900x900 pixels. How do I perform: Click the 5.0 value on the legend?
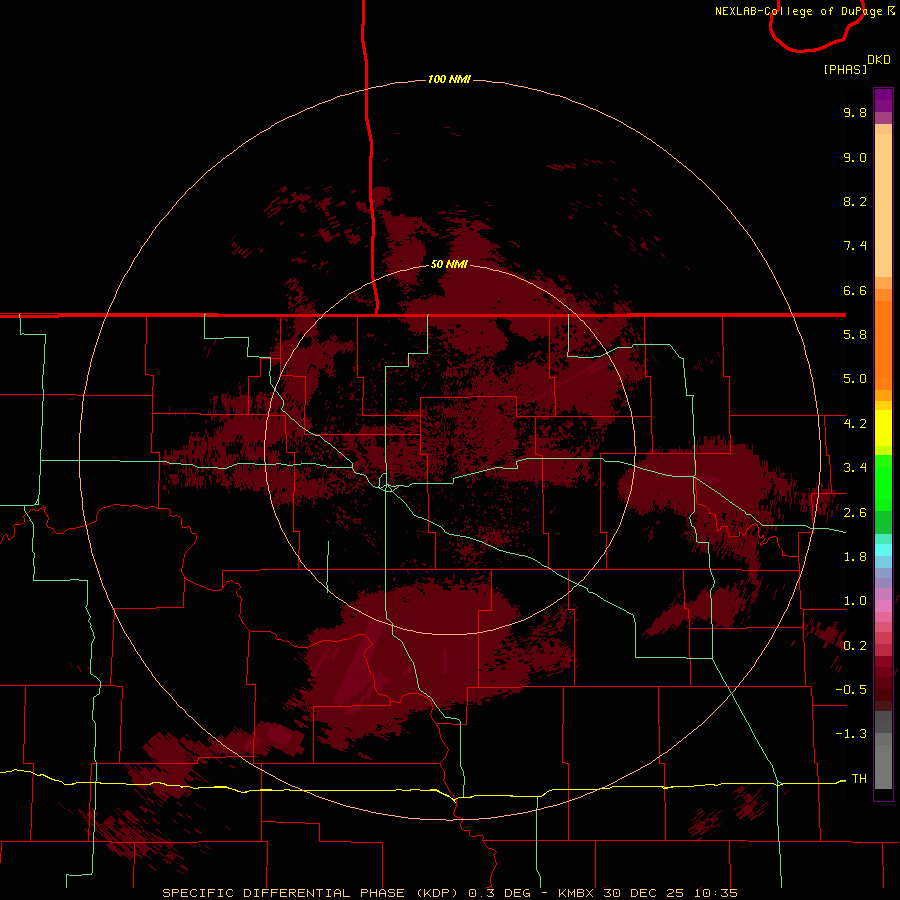(855, 379)
